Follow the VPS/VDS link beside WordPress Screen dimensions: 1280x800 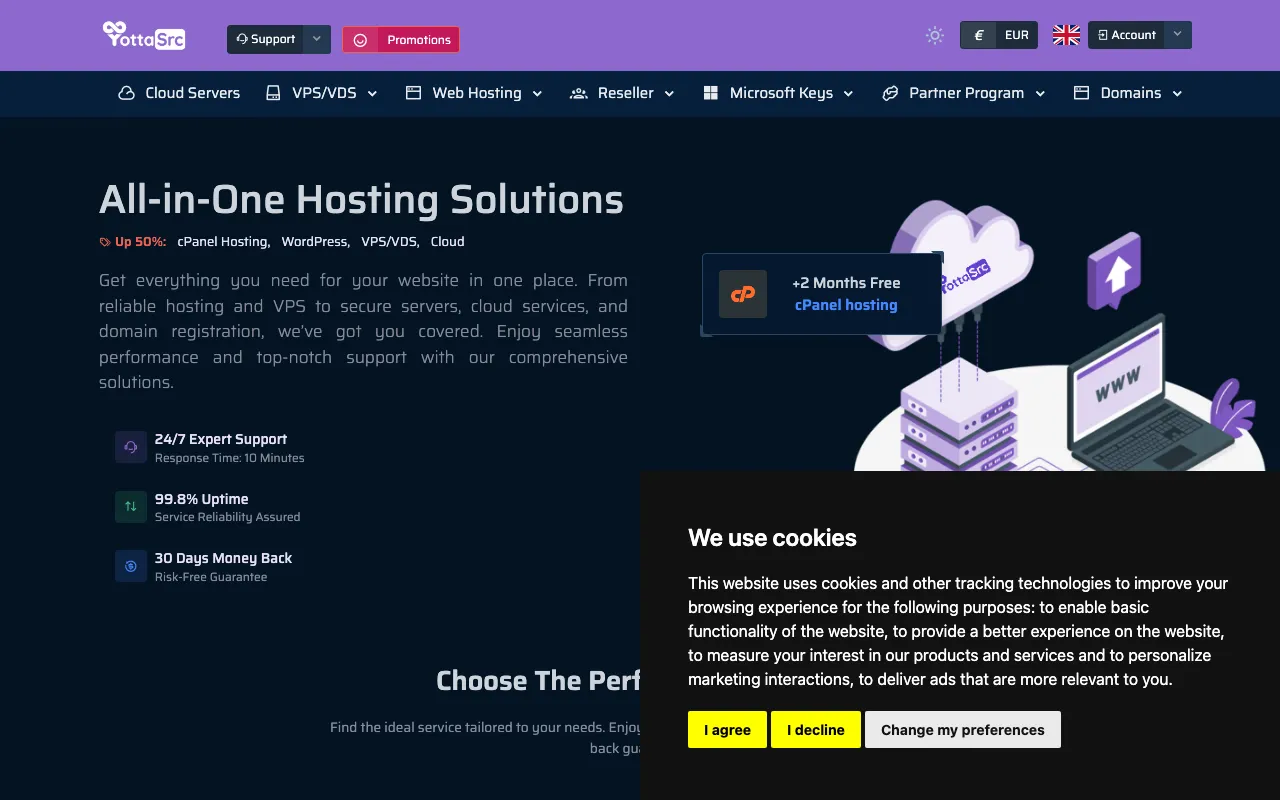(x=388, y=242)
